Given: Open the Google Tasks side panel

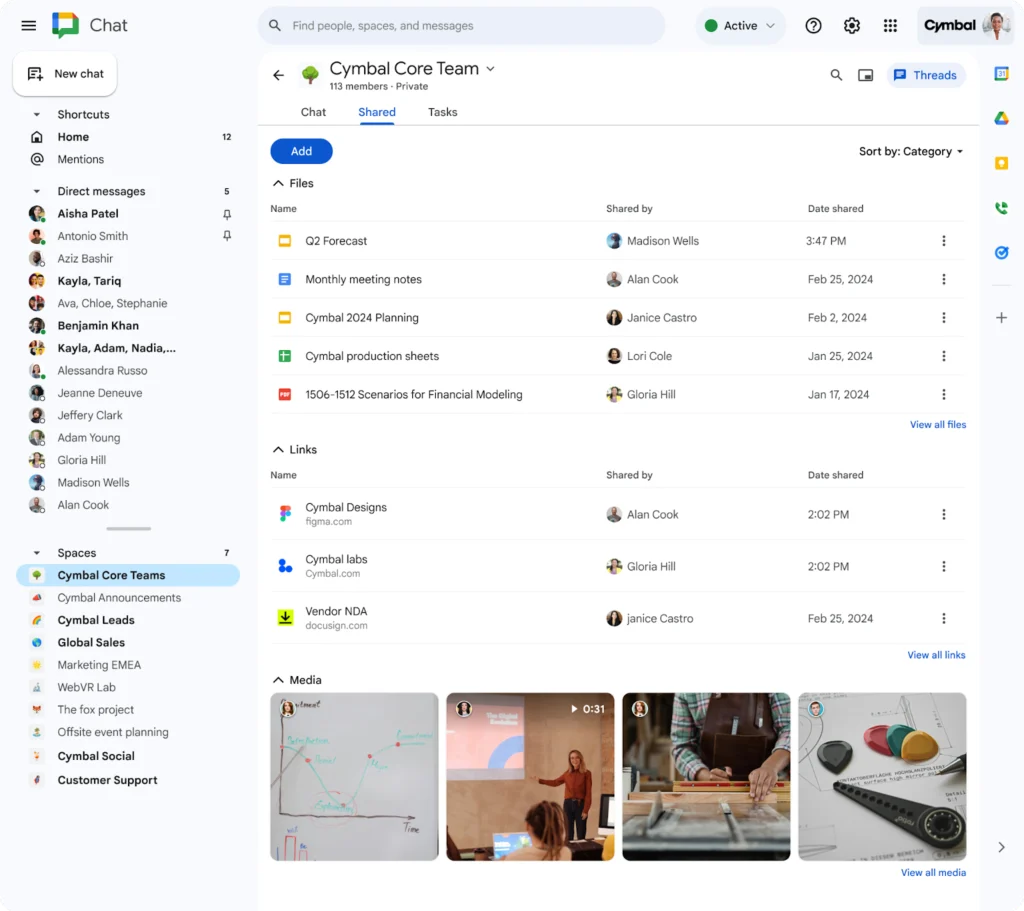Looking at the screenshot, I should coord(1001,252).
